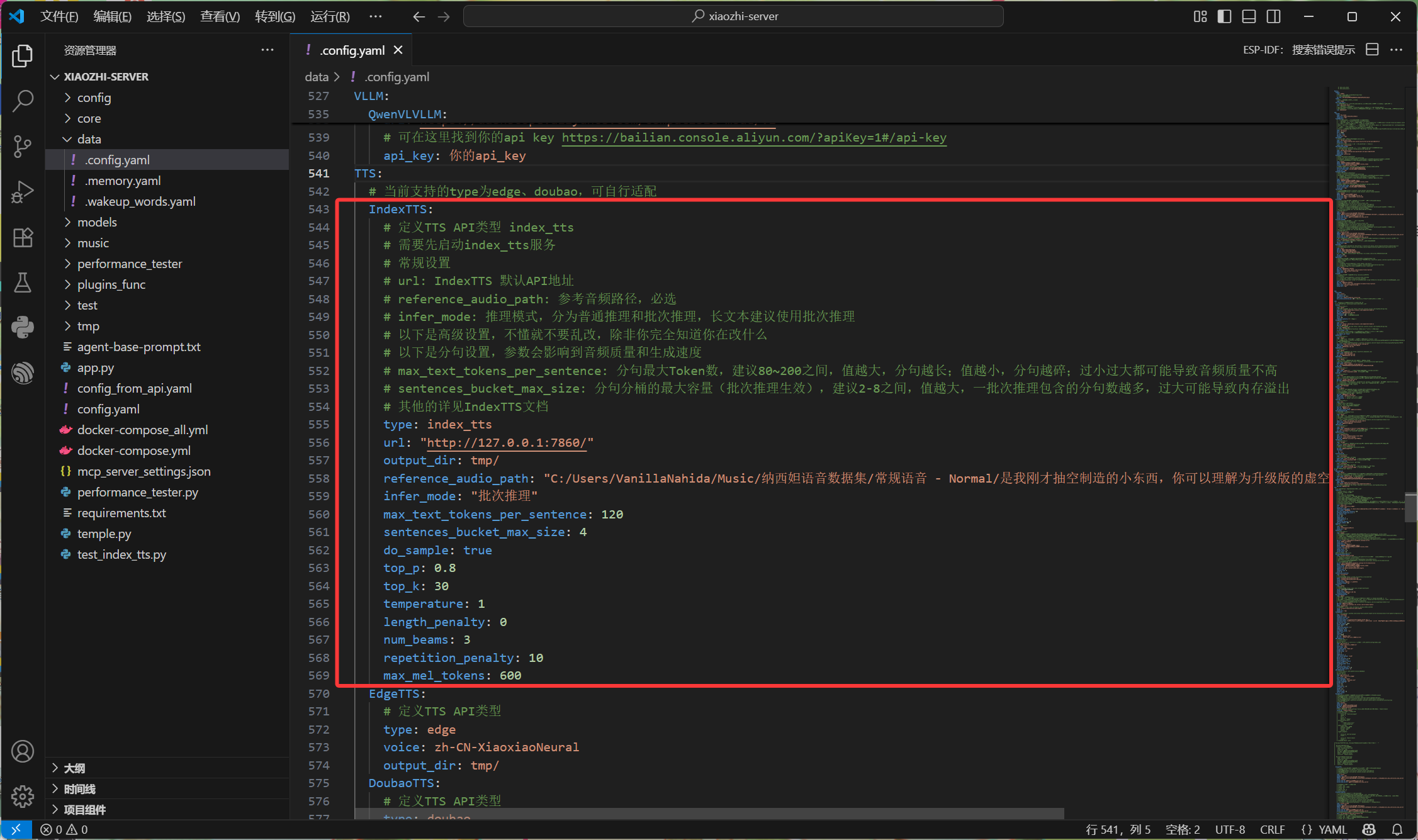Click CRLF line ending in status bar
This screenshot has height=840, width=1418.
click(x=1272, y=829)
